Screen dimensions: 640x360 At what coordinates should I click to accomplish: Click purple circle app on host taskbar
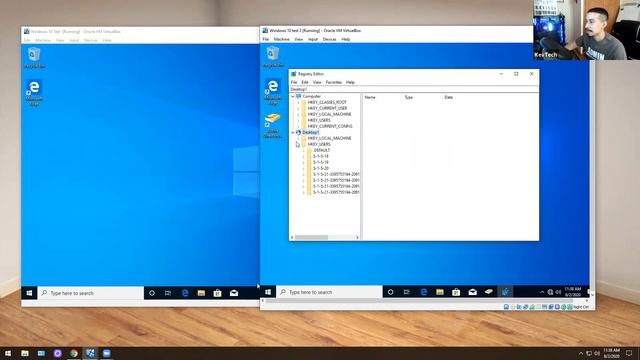58,353
